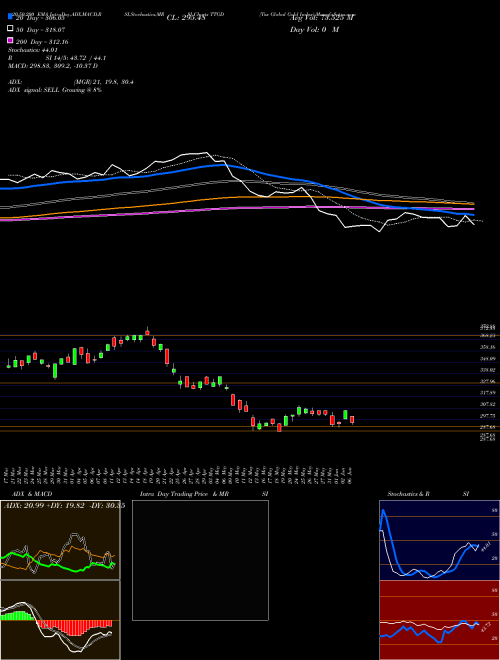Open the blue Stochastics chart panel
Screen dimensions: 500x660
[439, 540]
